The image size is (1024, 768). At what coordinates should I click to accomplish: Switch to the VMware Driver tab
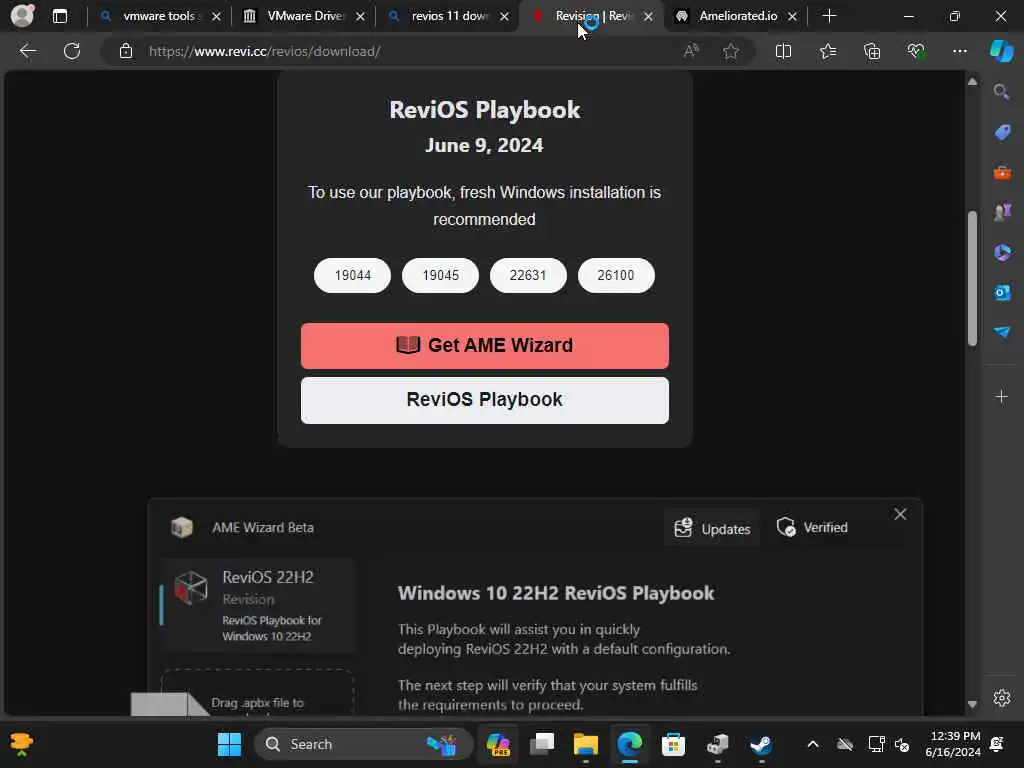pos(304,16)
